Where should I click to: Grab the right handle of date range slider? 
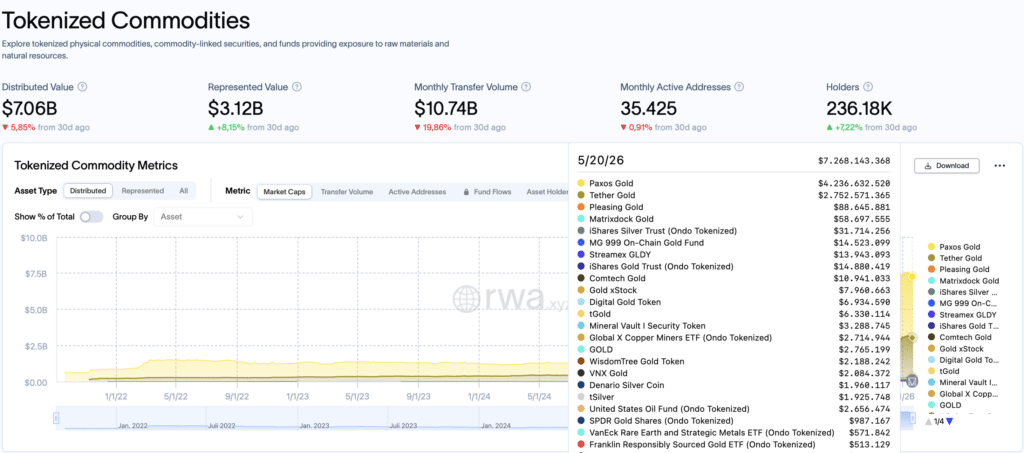click(914, 418)
